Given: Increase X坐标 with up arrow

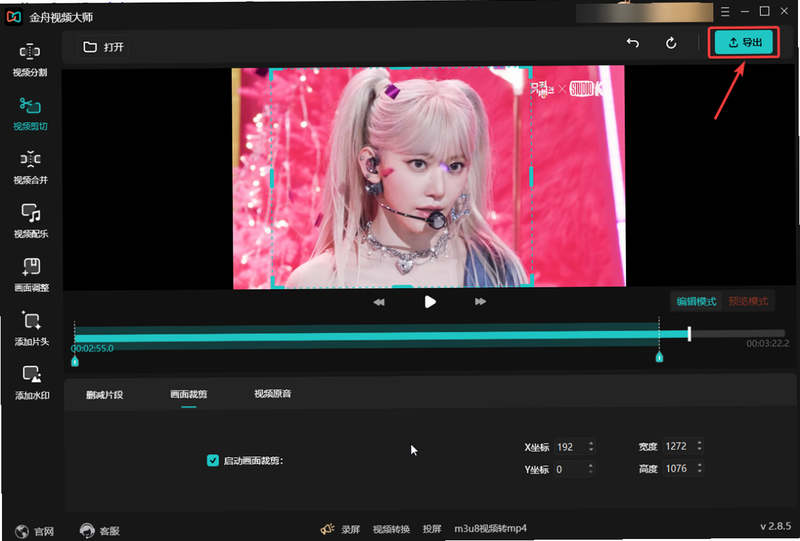Looking at the screenshot, I should (591, 443).
